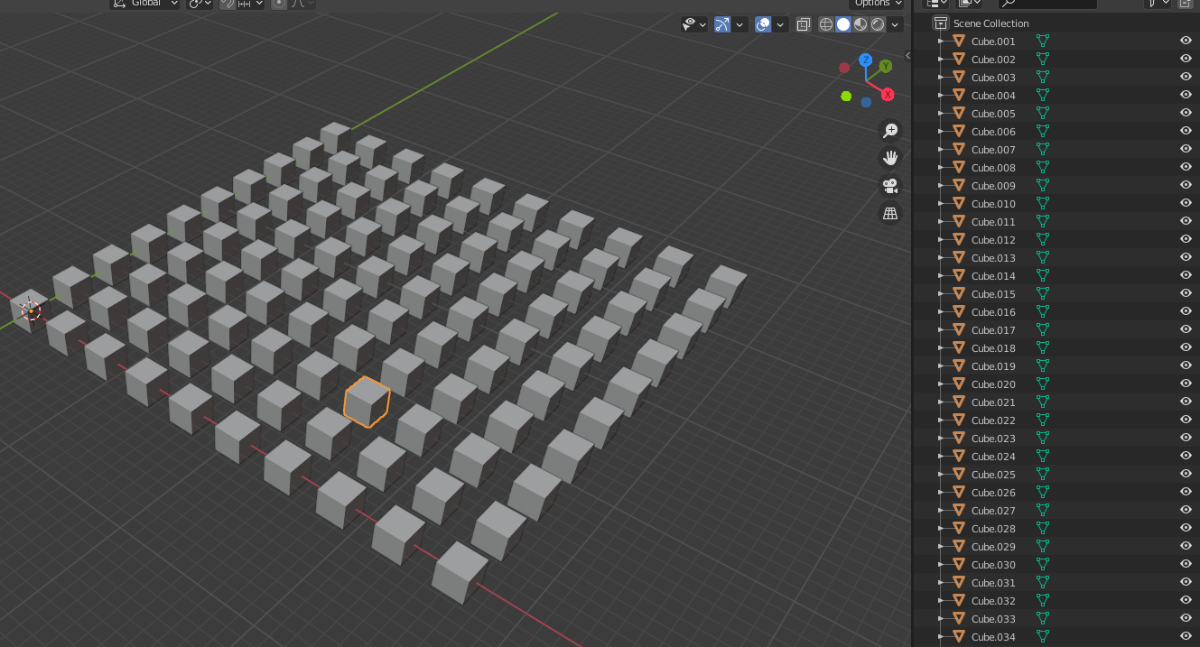Click the blue Z axis gizmo ball
The width and height of the screenshot is (1200, 647).
(866, 62)
